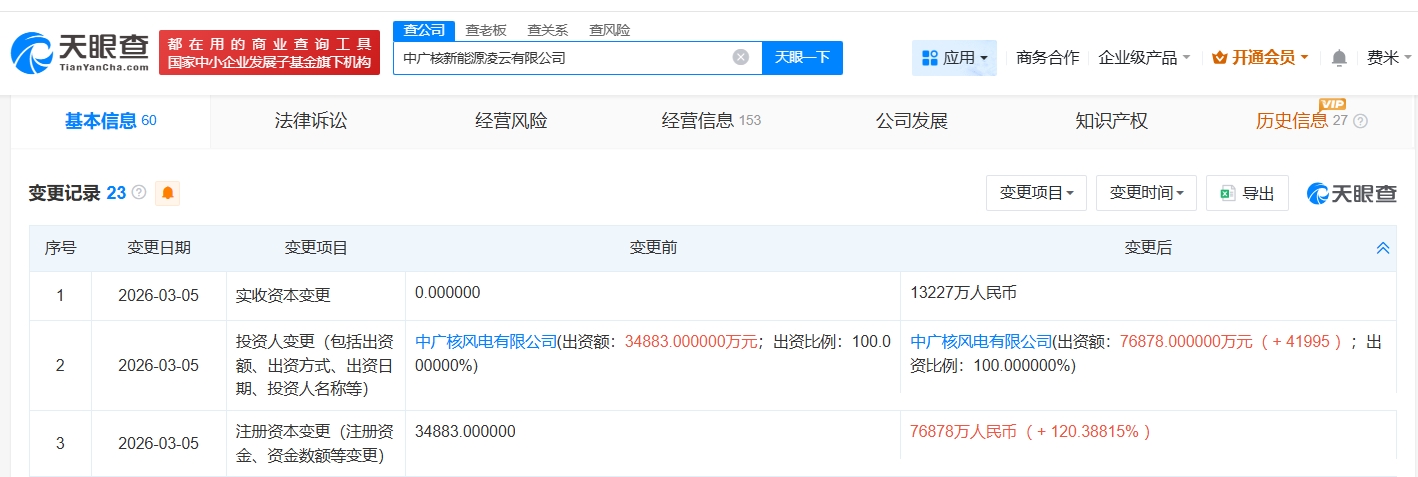Click the orange alert bell beside 变更记录
Image resolution: width=1418 pixels, height=477 pixels.
click(167, 193)
